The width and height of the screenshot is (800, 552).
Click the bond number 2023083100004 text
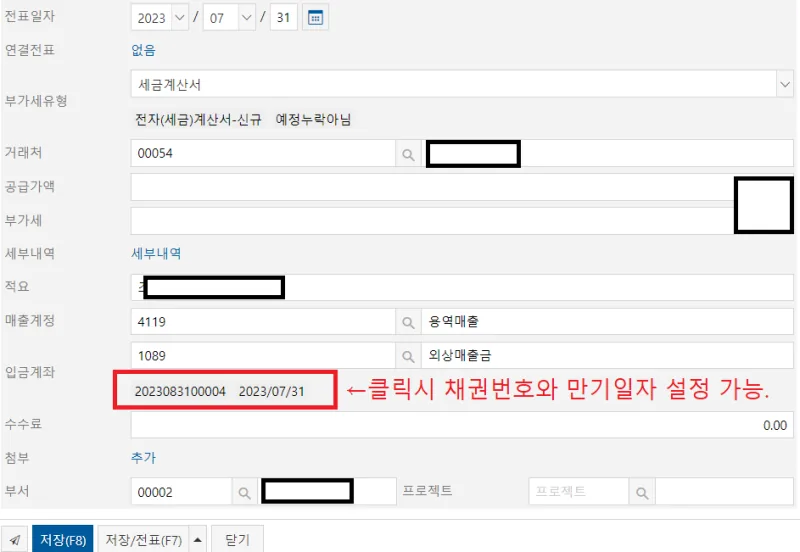click(180, 391)
